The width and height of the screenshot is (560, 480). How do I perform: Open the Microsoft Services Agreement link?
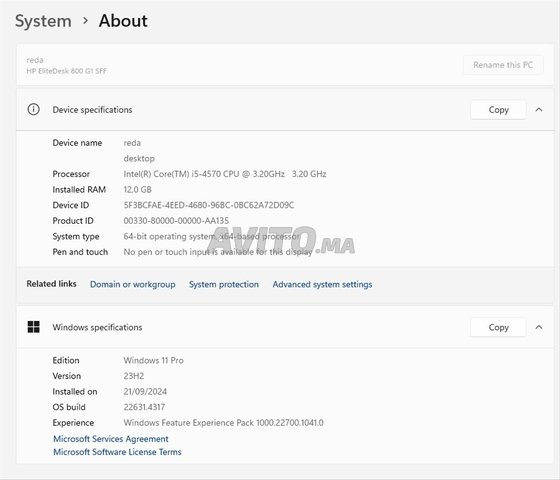[x=111, y=439]
